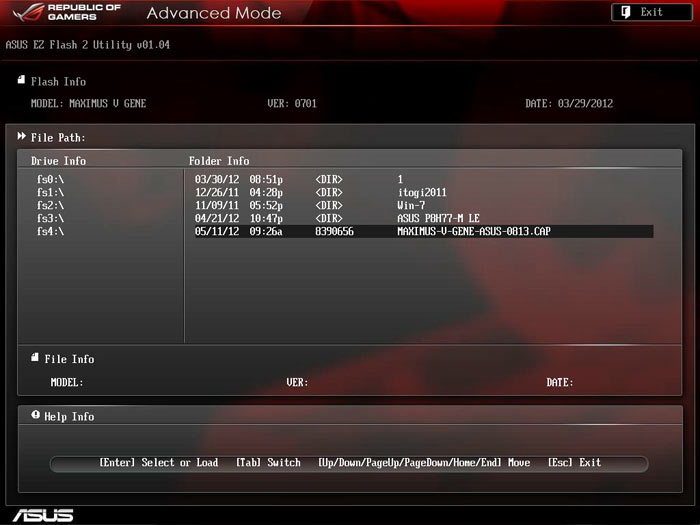This screenshot has height=525, width=700.
Task: Click the MODEL: field in File Info
Action: (x=67, y=383)
